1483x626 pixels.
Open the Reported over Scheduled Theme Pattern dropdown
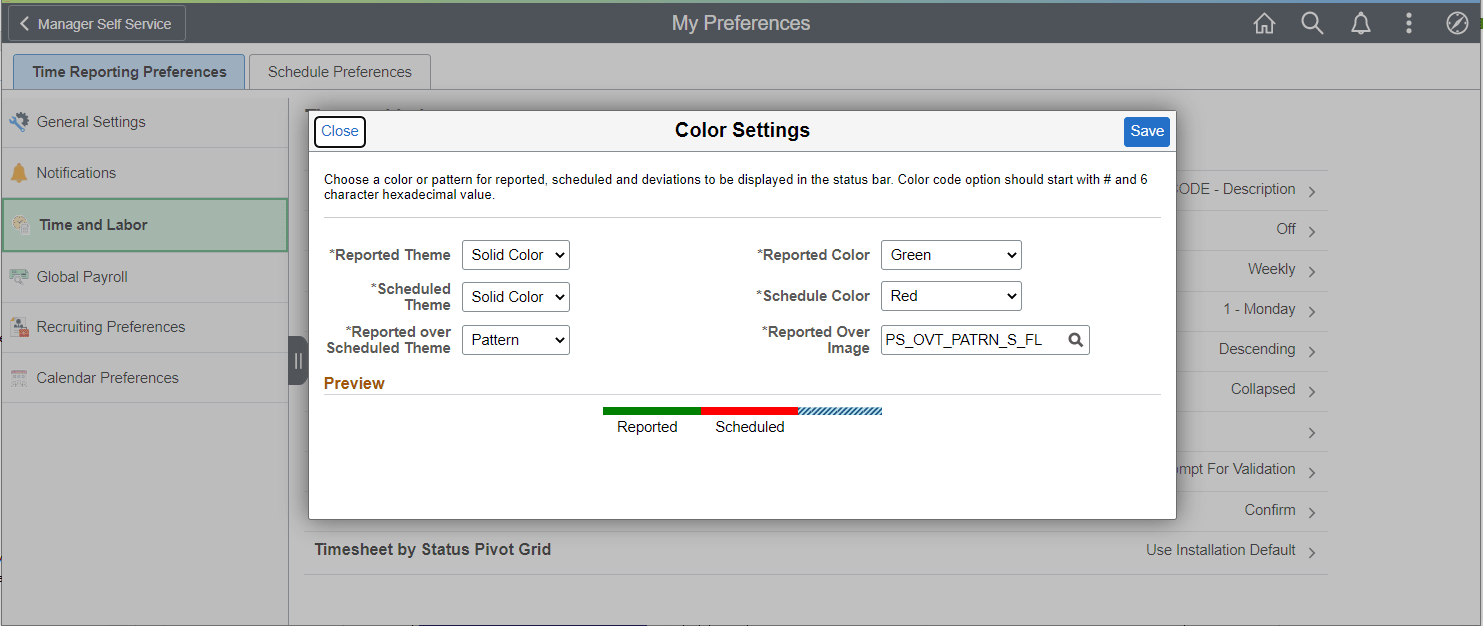[515, 340]
